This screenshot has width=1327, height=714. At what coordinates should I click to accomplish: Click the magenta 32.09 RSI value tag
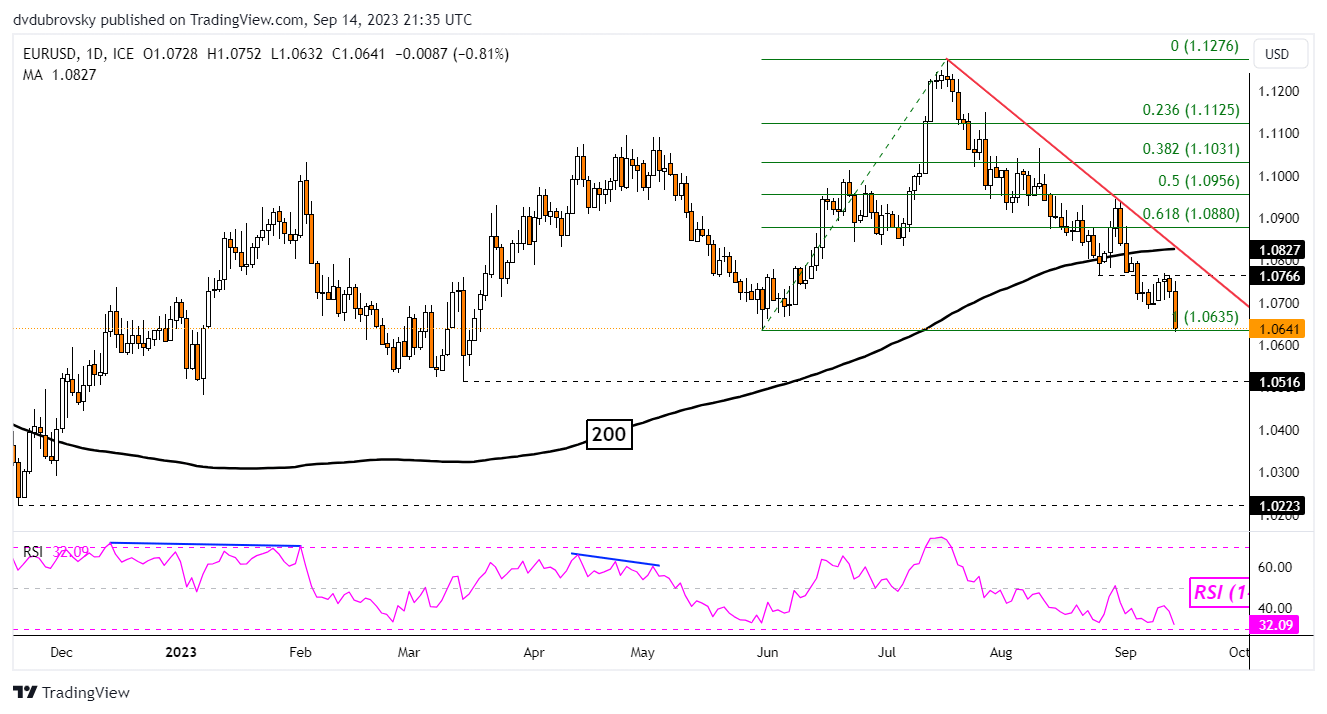click(1275, 626)
